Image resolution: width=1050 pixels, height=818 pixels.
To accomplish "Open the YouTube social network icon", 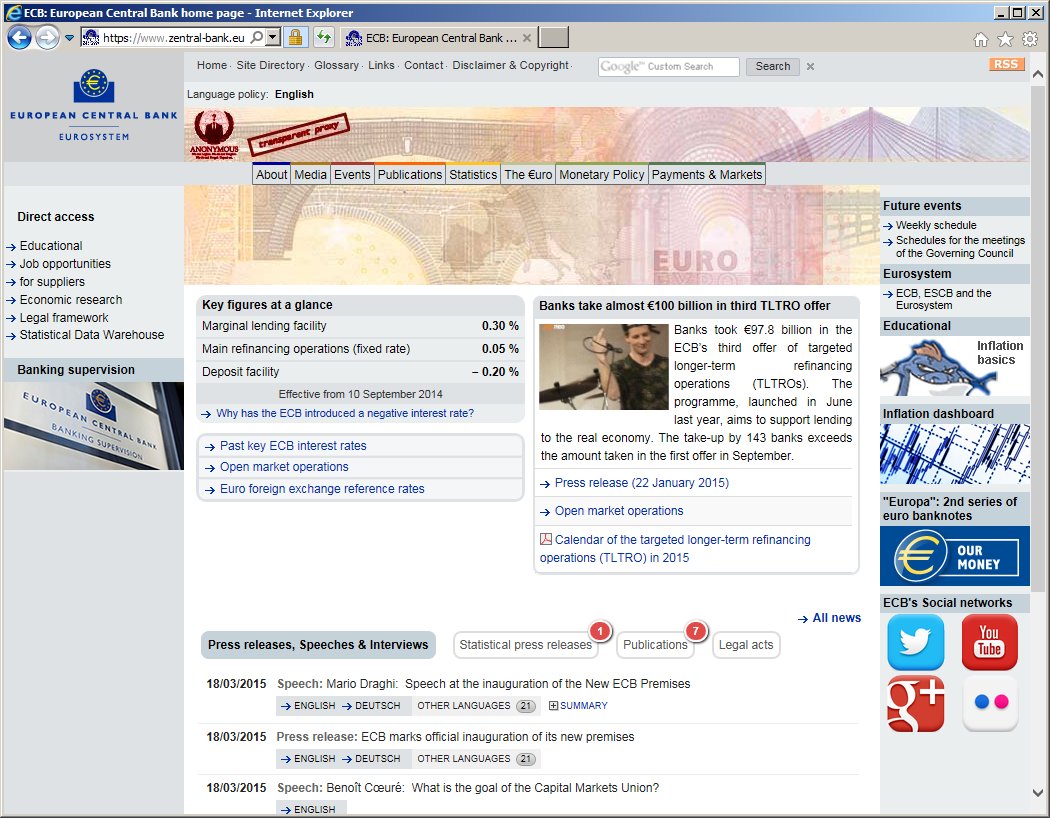I will click(989, 642).
